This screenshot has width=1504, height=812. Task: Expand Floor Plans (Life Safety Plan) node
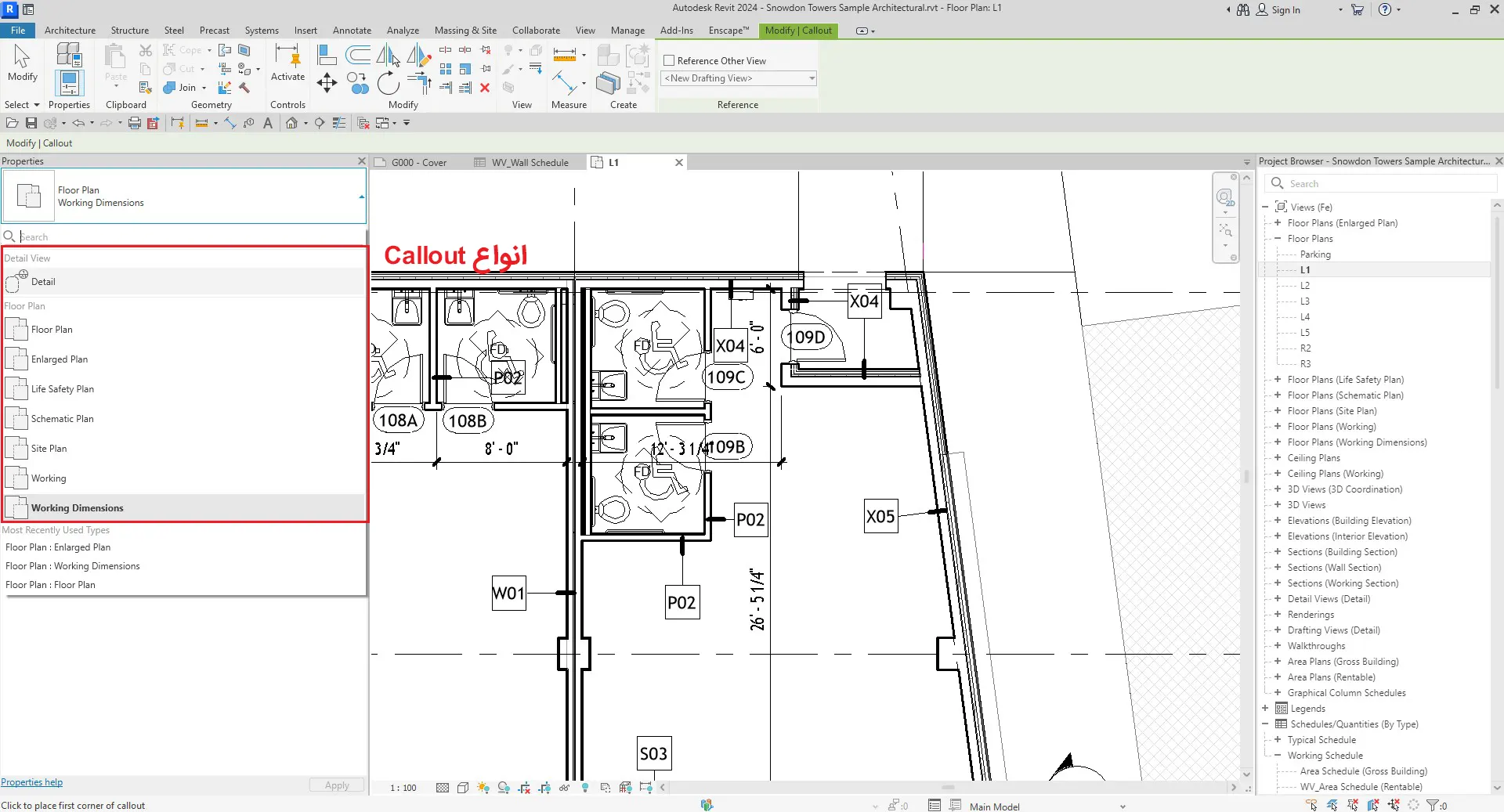(x=1278, y=380)
